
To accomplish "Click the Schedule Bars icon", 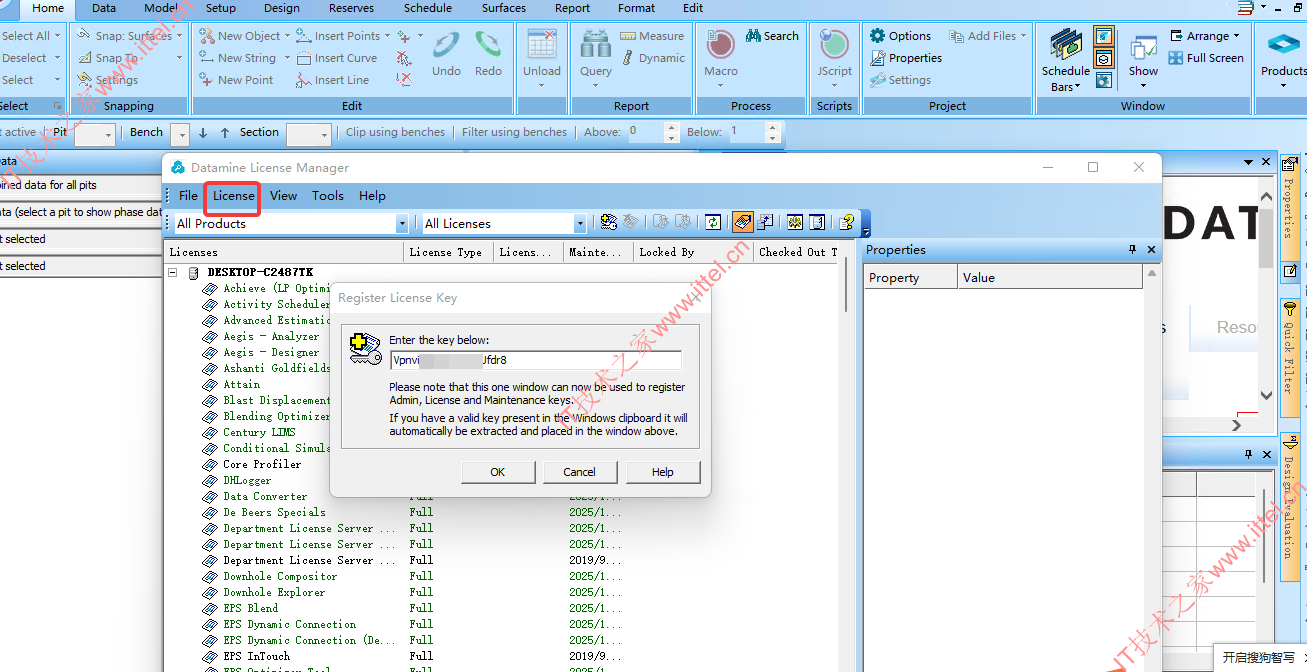I will [x=1066, y=46].
